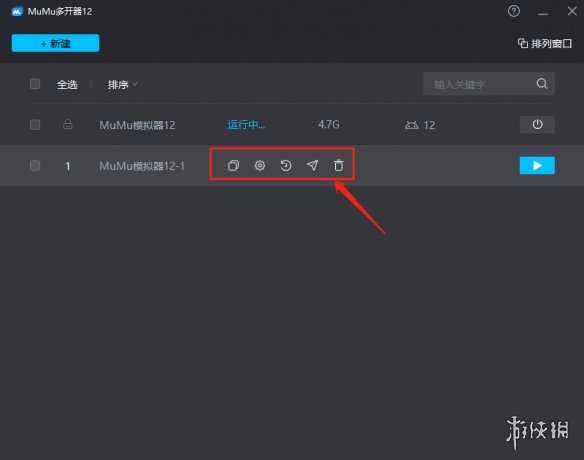Click the lock icon beside MuMu模拟器12
Image resolution: width=584 pixels, height=460 pixels.
(x=67, y=124)
